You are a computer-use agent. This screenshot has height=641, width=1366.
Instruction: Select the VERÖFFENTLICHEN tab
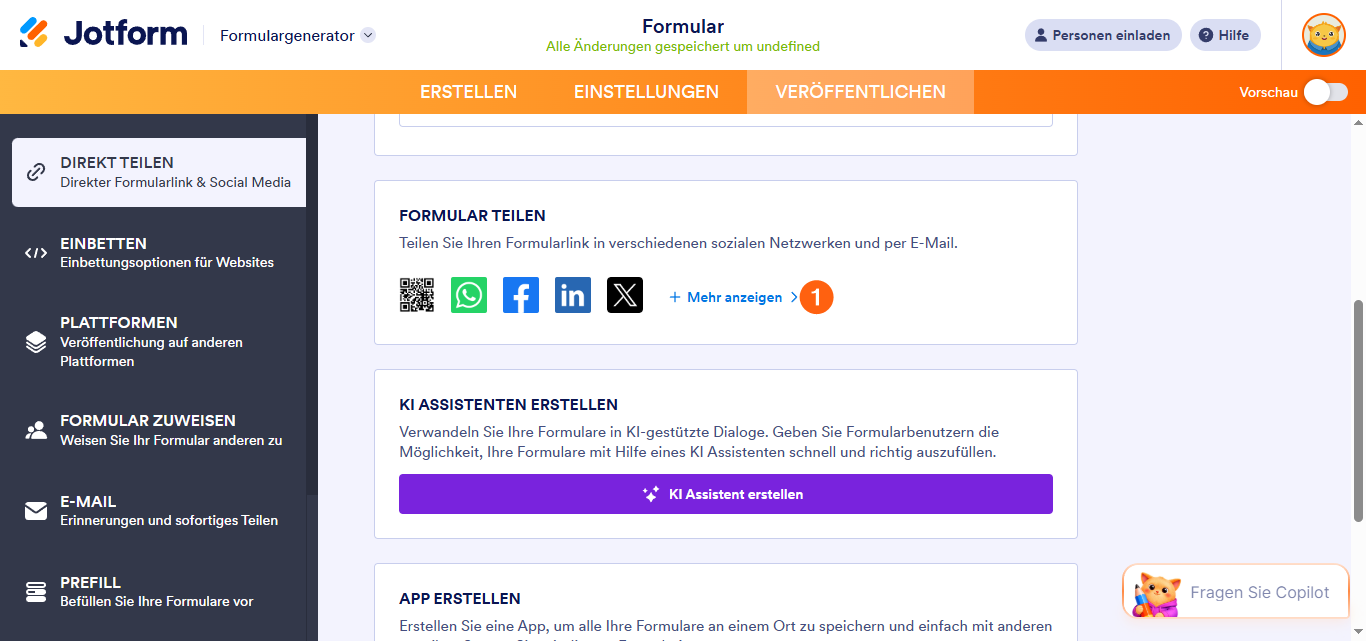860,92
